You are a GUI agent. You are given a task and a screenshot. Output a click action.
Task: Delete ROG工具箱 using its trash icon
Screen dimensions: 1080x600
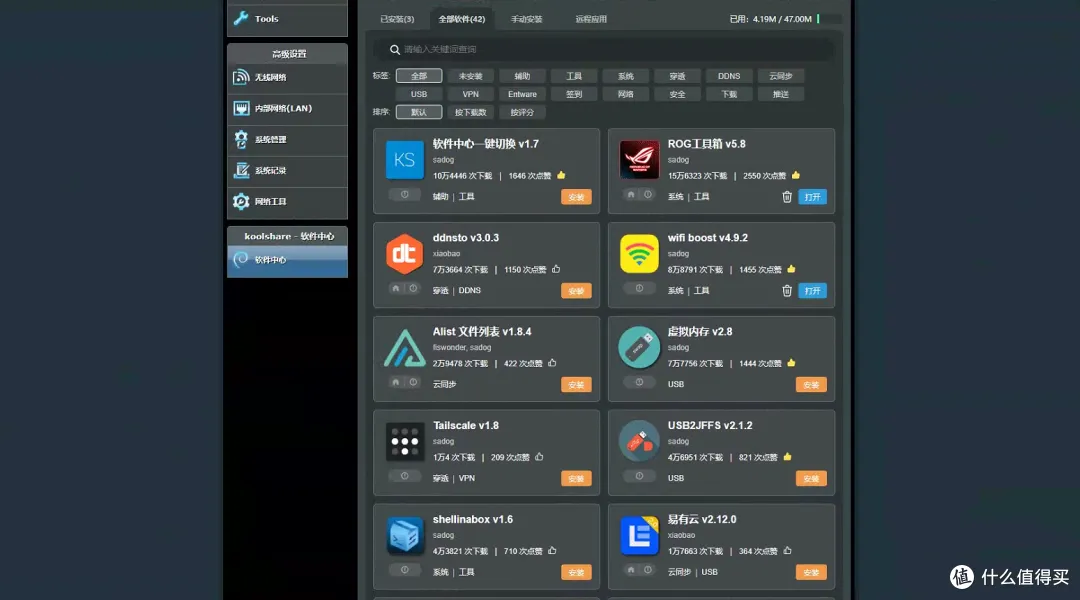787,197
